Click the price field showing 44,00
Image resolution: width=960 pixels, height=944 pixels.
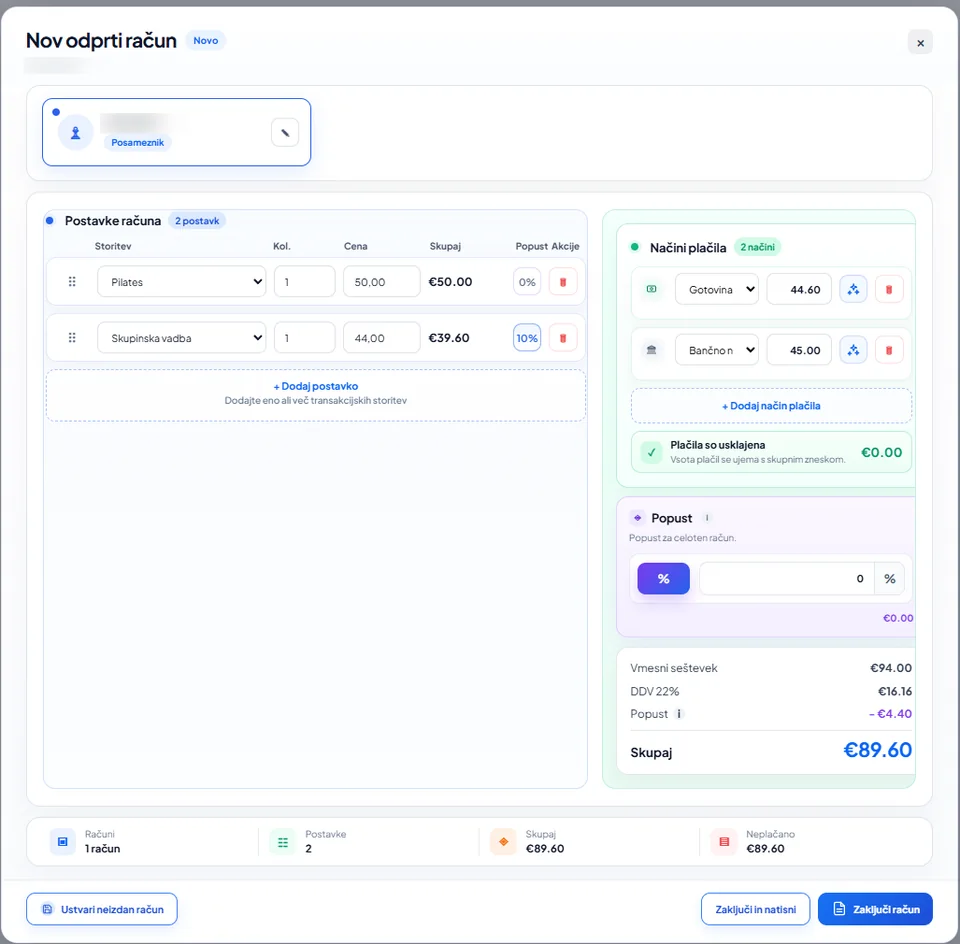click(x=382, y=338)
